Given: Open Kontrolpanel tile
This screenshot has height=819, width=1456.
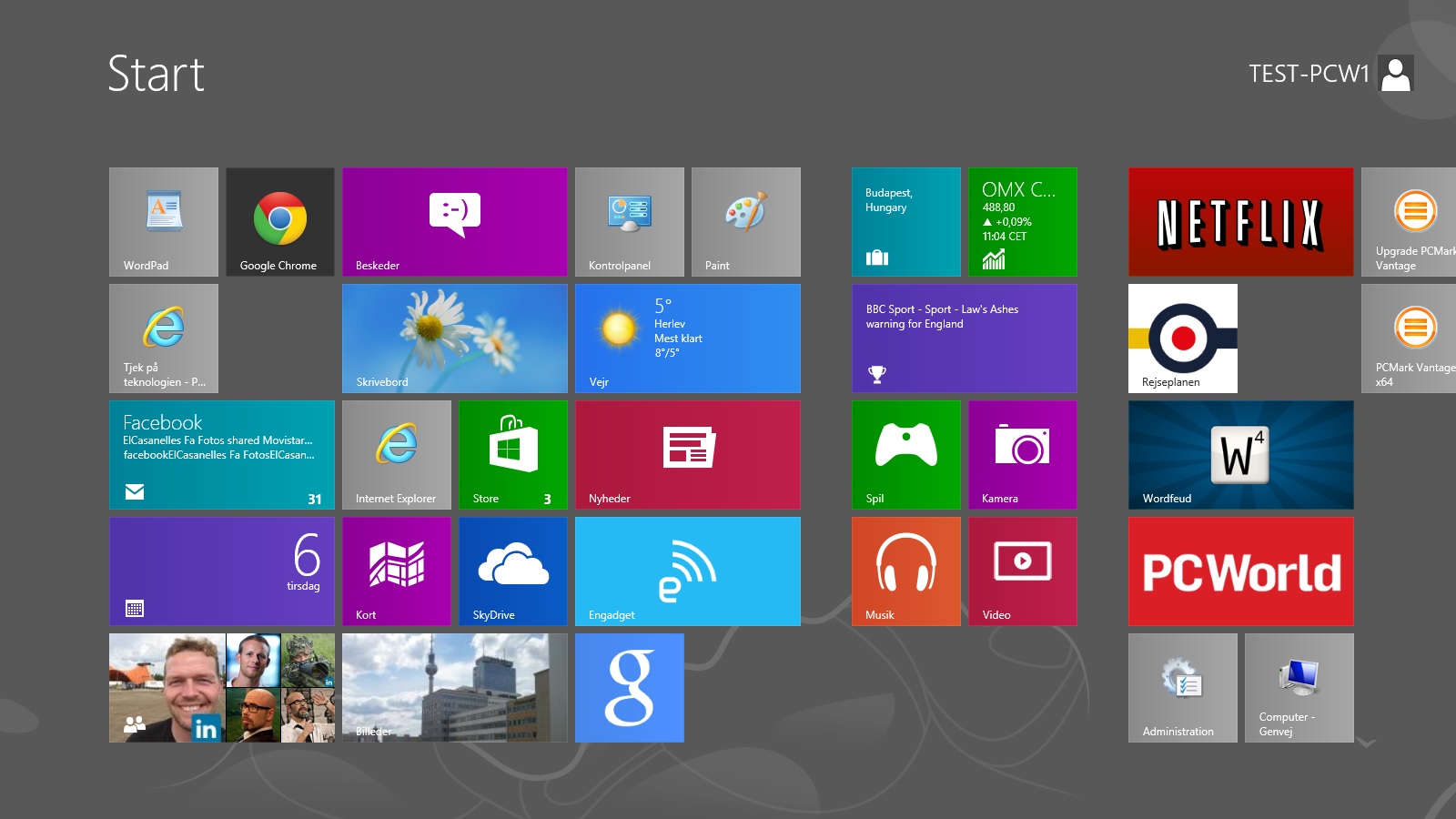Looking at the screenshot, I should click(x=629, y=221).
